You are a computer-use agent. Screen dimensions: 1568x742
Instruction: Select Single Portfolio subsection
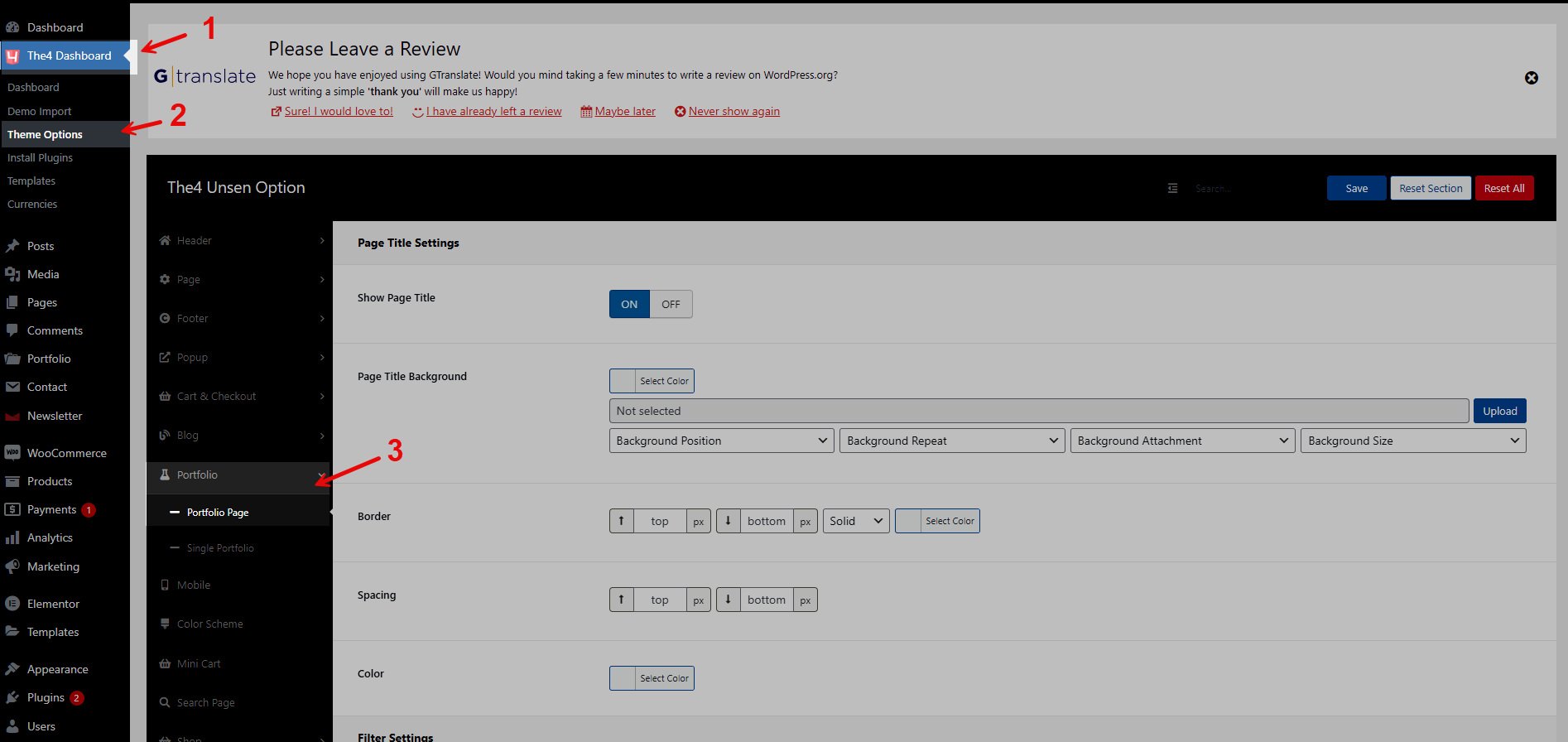(220, 548)
